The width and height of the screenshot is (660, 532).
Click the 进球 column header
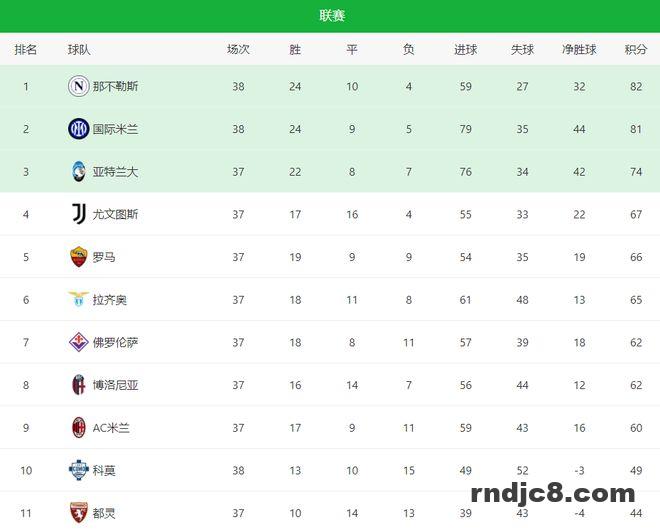click(x=466, y=50)
